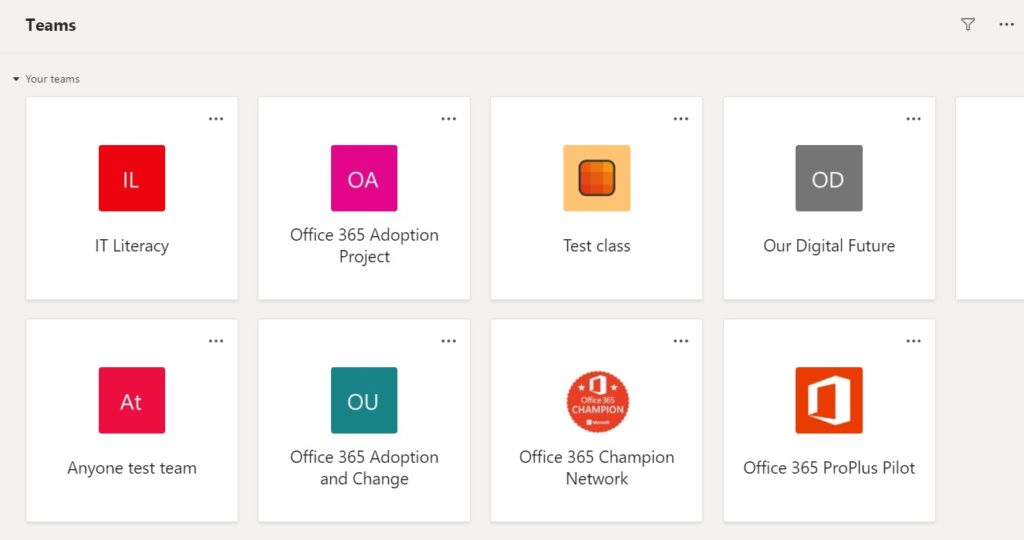The height and width of the screenshot is (540, 1024).
Task: Click the orange Test class team avatar
Action: [x=597, y=178]
